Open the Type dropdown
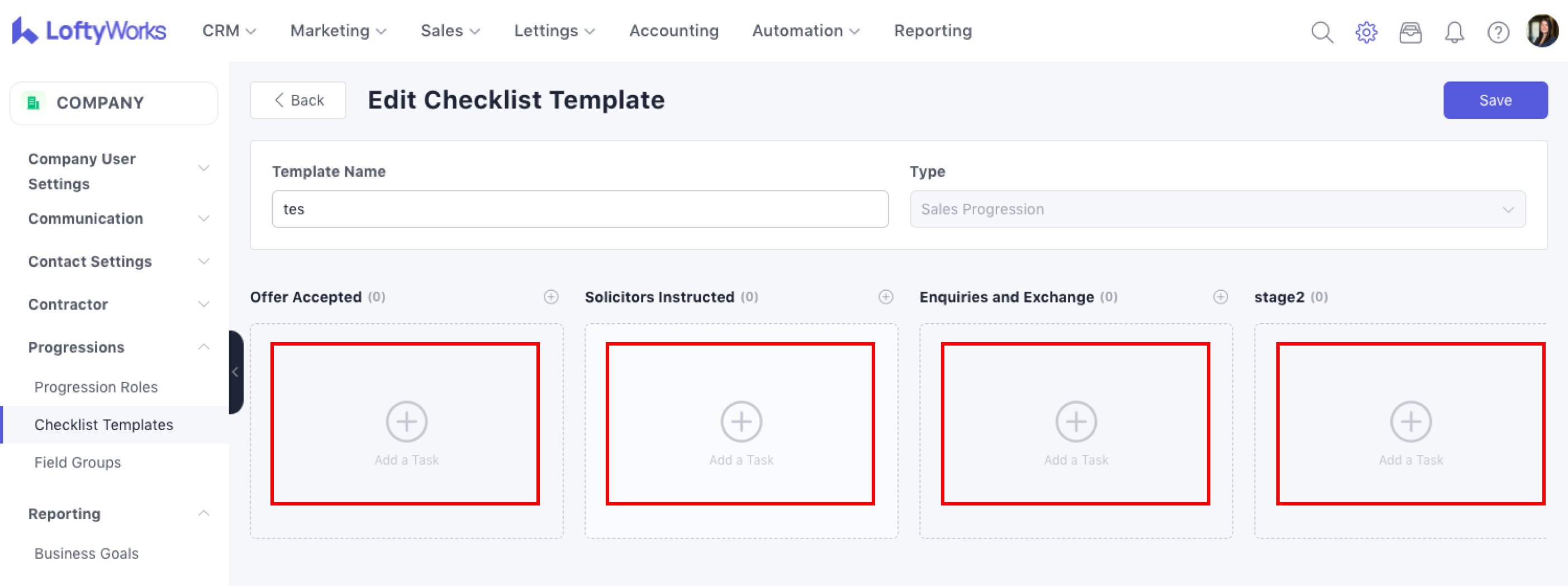Screen dimensions: 1568x586 1218,209
